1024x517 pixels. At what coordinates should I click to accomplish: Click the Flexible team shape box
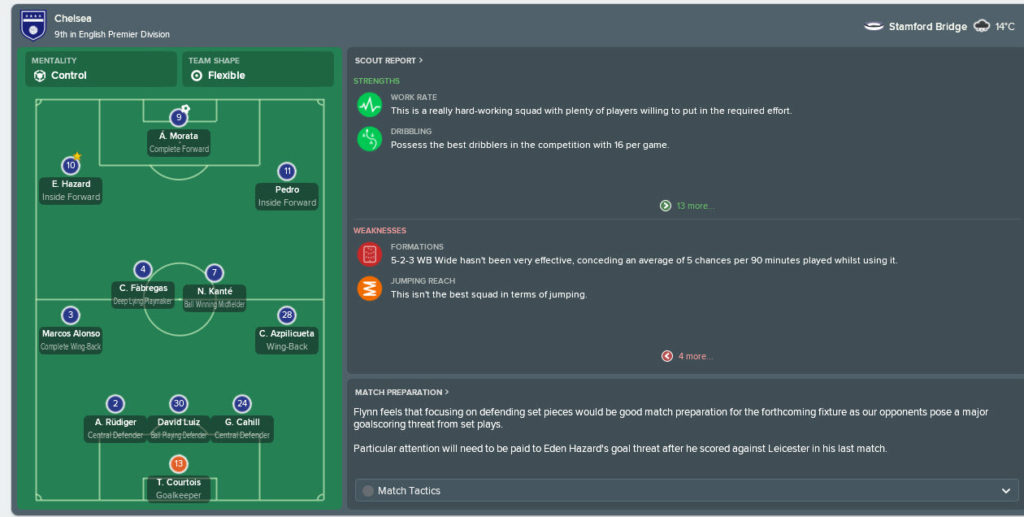(258, 69)
